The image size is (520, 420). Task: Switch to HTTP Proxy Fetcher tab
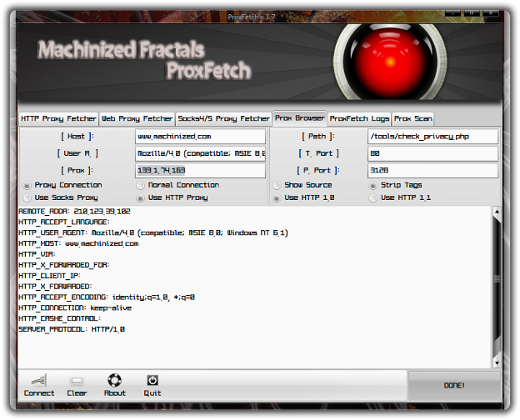click(x=58, y=119)
